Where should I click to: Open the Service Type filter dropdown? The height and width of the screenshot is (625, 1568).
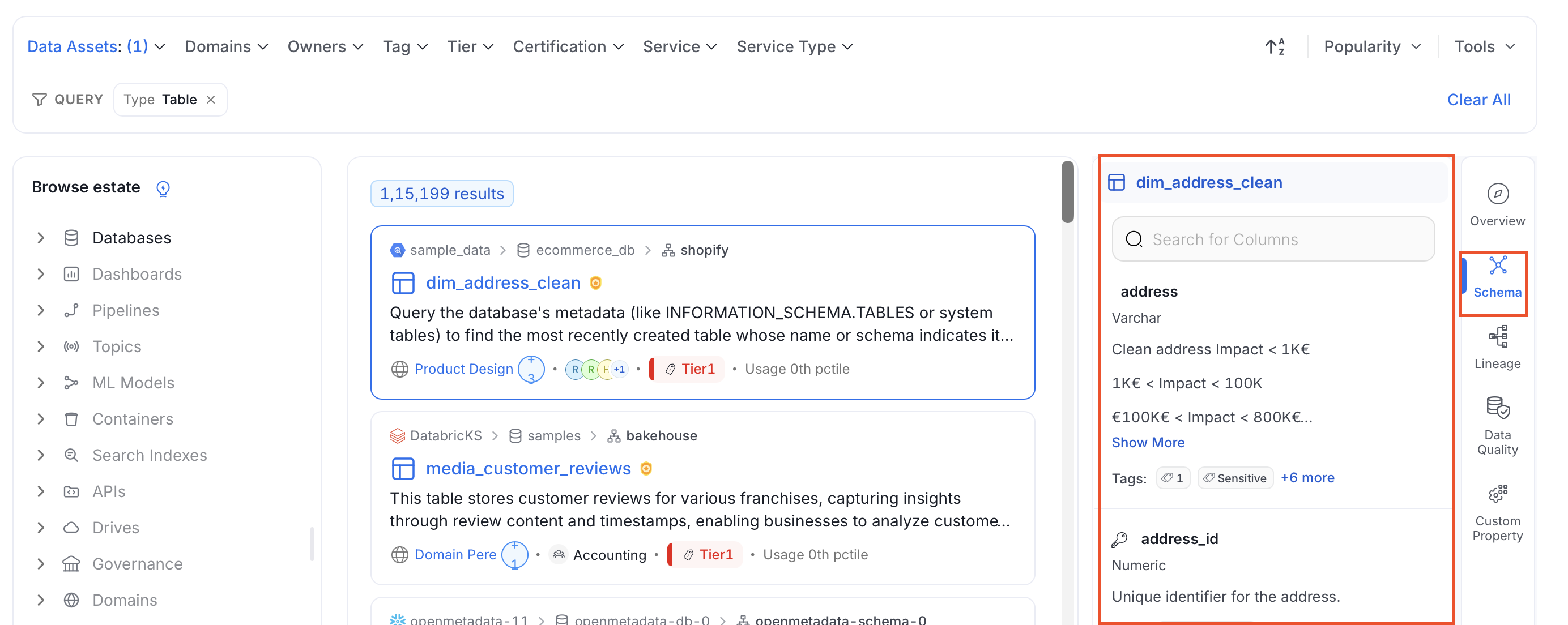794,46
